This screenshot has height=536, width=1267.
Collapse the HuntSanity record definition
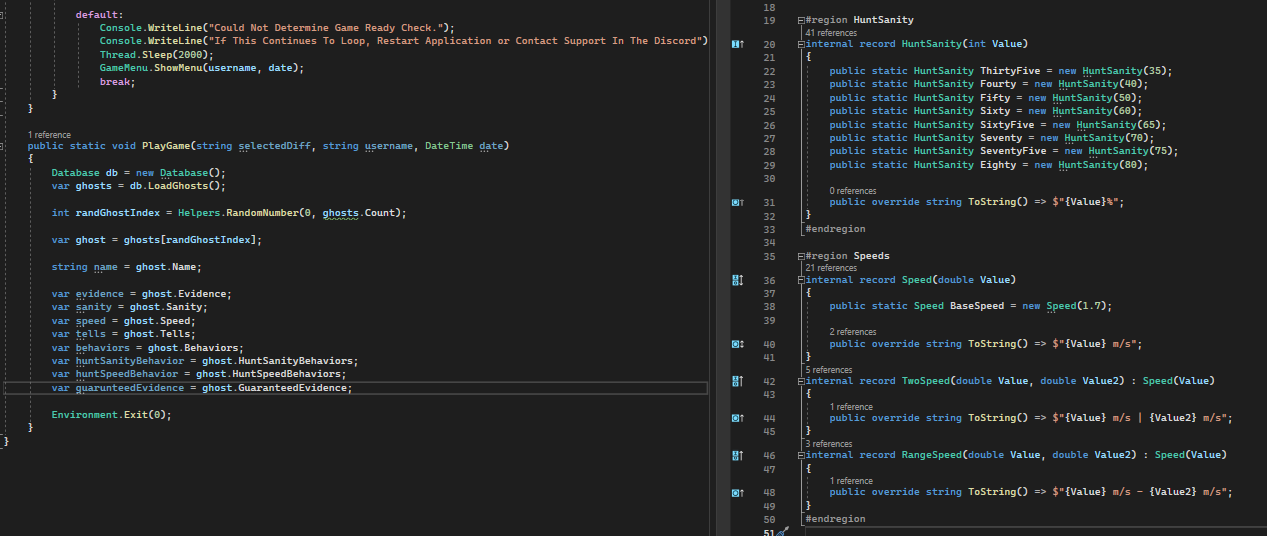800,44
